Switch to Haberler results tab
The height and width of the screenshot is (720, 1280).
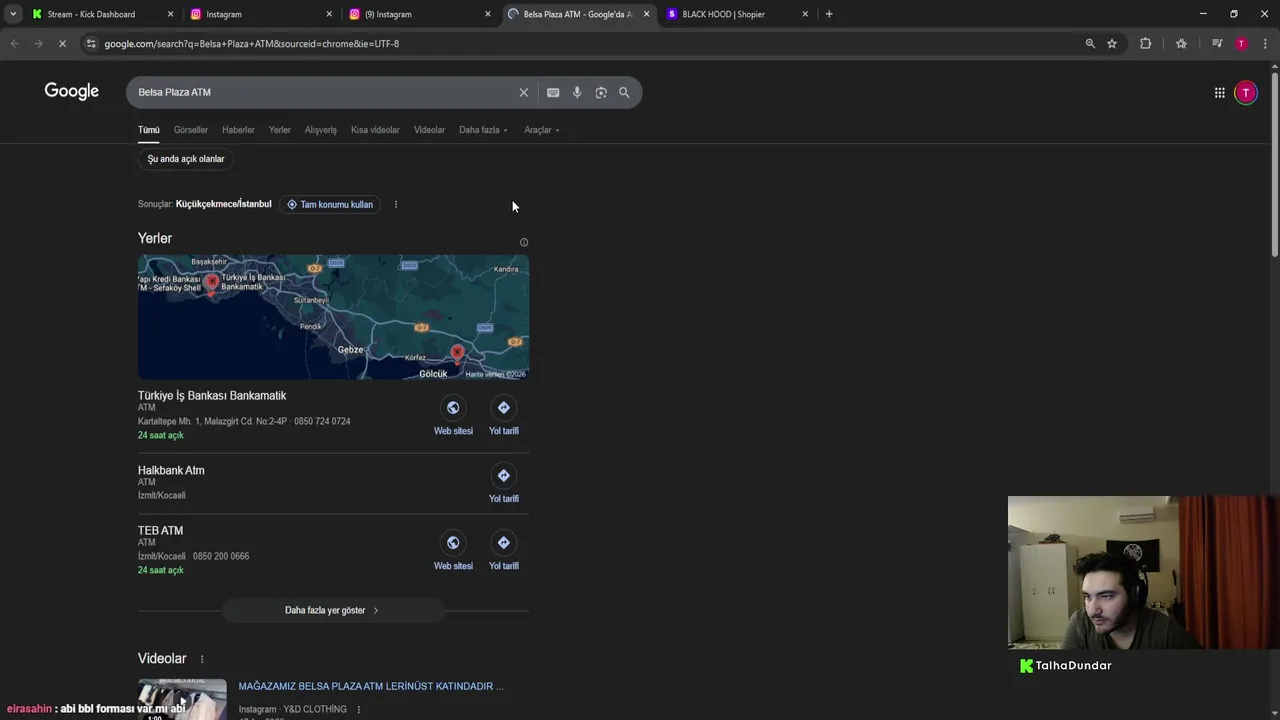tap(238, 130)
